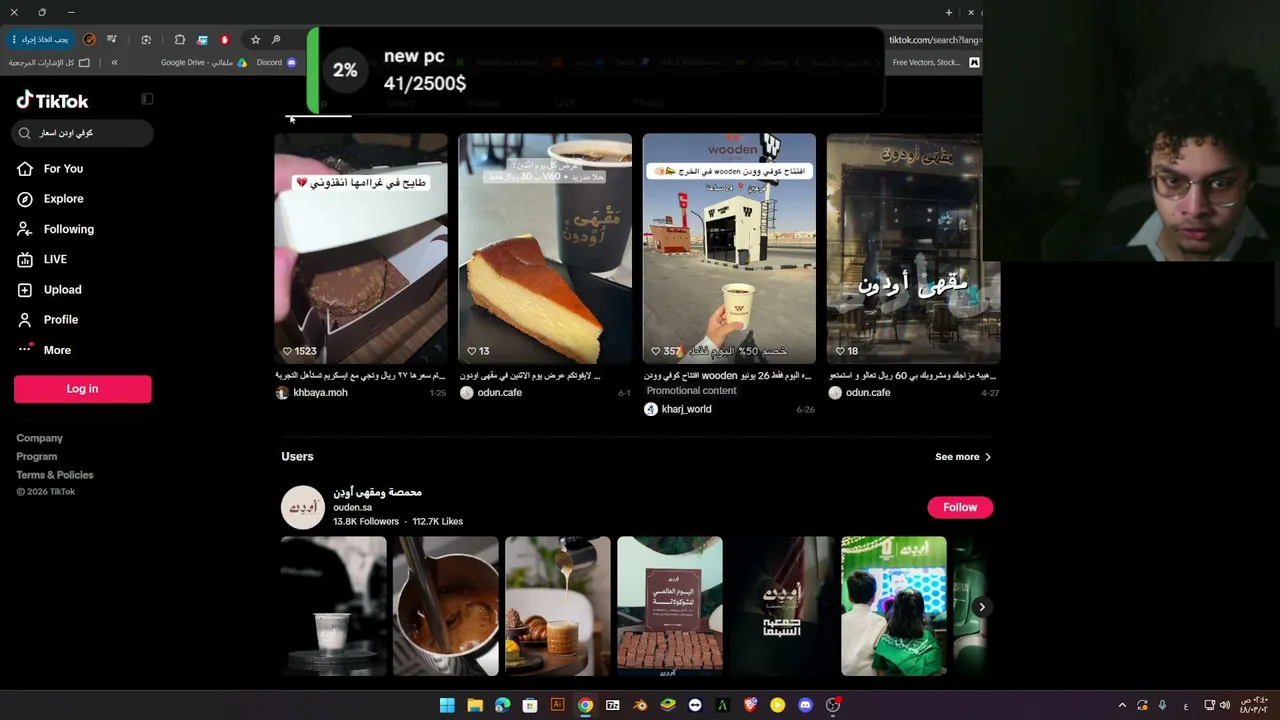Screen dimensions: 1280x720
Task: Open the taskbar clock and date
Action: [x=1254, y=705]
